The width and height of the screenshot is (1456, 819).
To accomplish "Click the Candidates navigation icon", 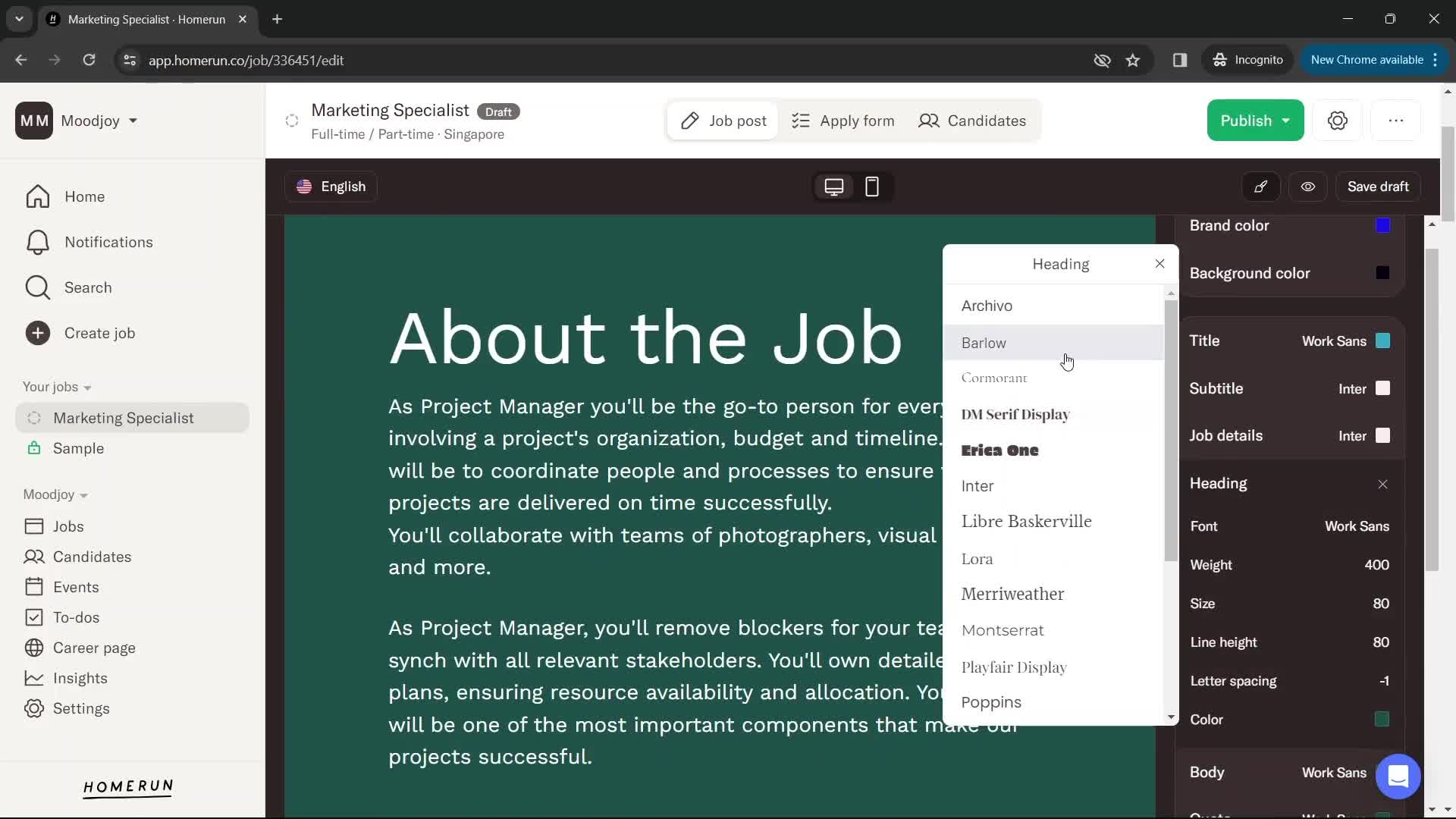I will pos(928,120).
